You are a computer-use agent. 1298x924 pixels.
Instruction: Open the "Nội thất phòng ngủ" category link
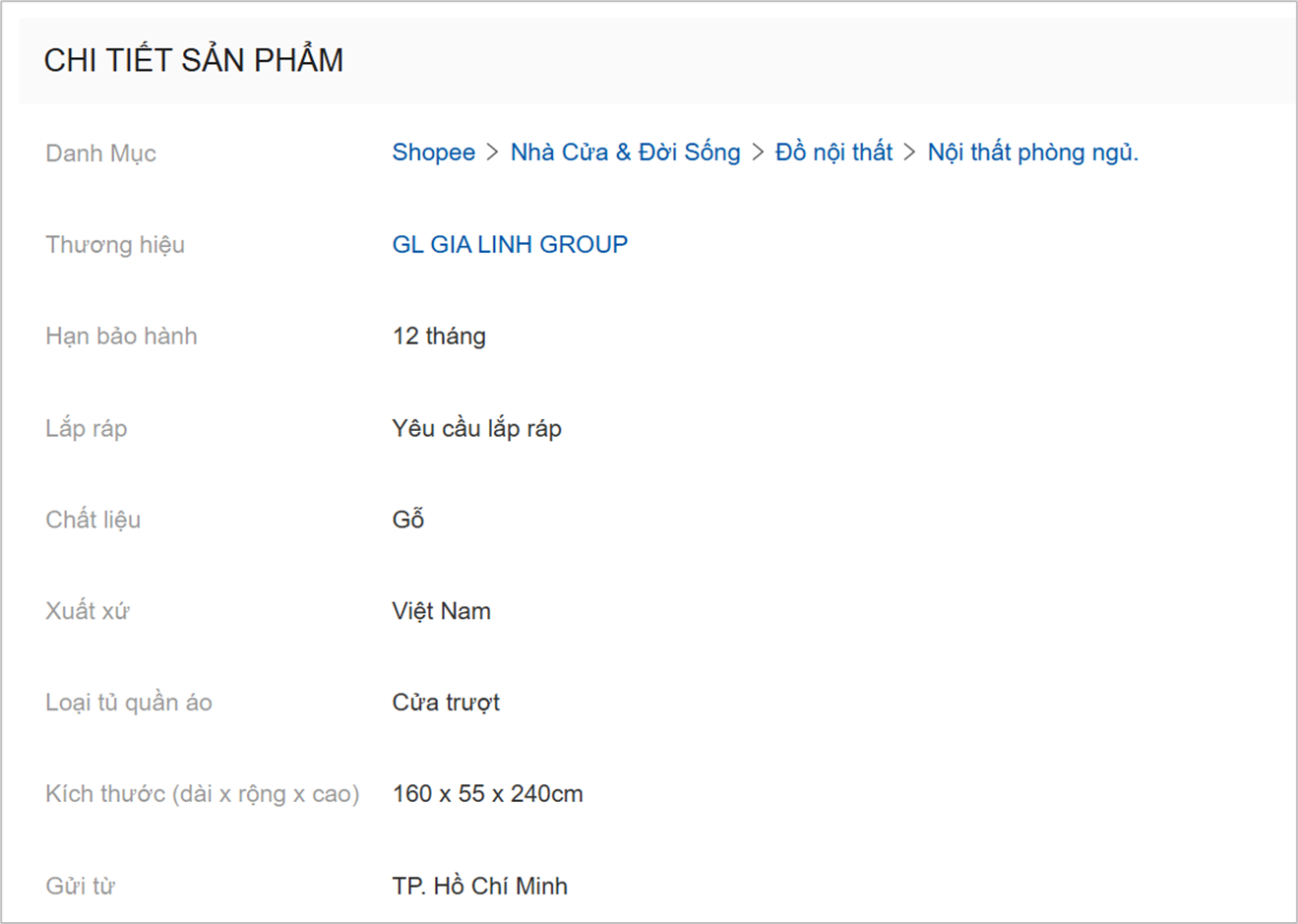[1031, 152]
